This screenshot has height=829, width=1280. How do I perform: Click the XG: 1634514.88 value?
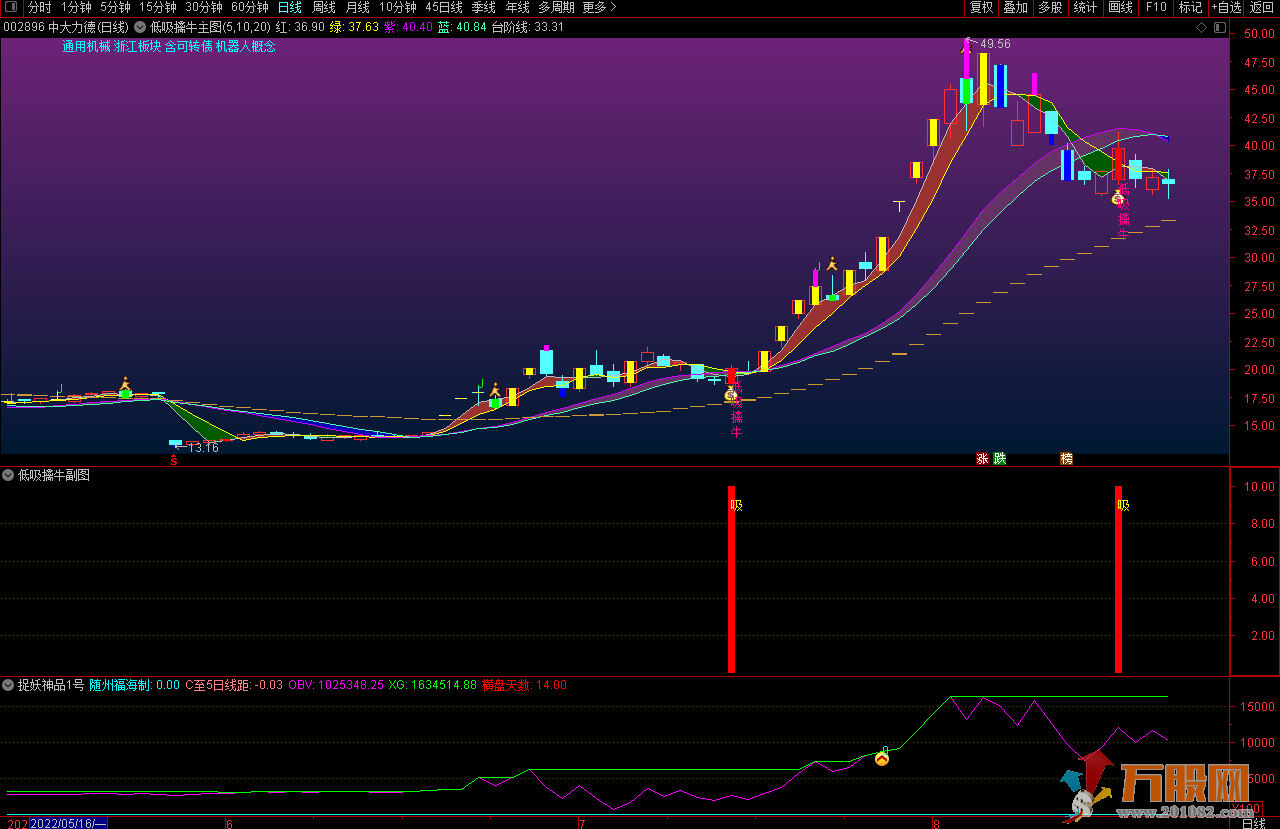tap(432, 685)
